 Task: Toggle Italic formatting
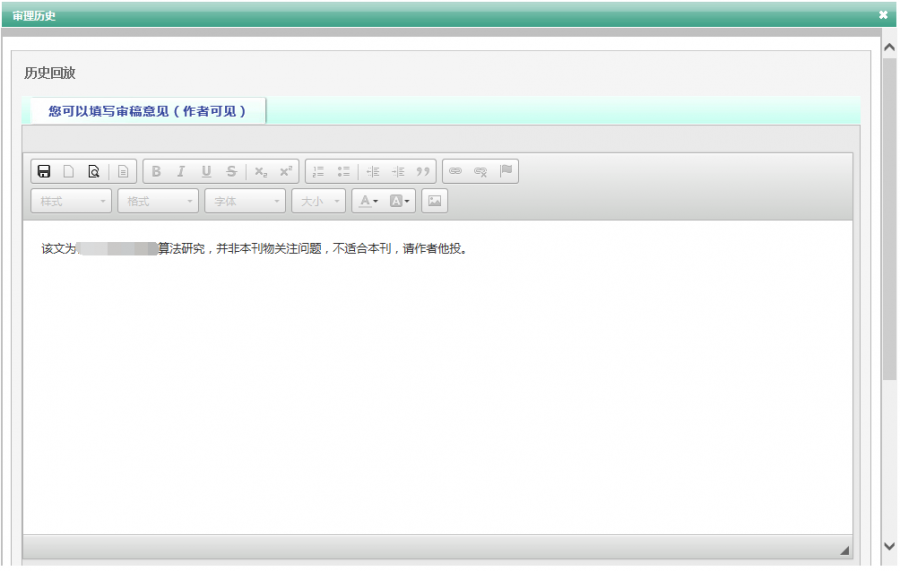point(181,171)
